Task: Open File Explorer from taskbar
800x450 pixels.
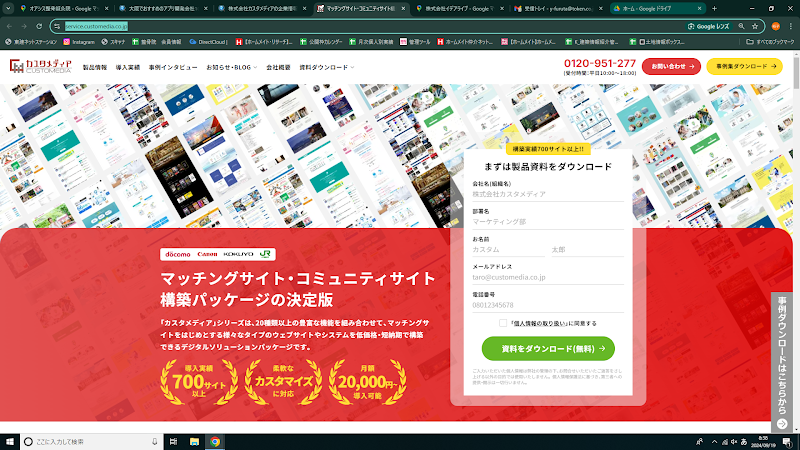Action: 194,442
